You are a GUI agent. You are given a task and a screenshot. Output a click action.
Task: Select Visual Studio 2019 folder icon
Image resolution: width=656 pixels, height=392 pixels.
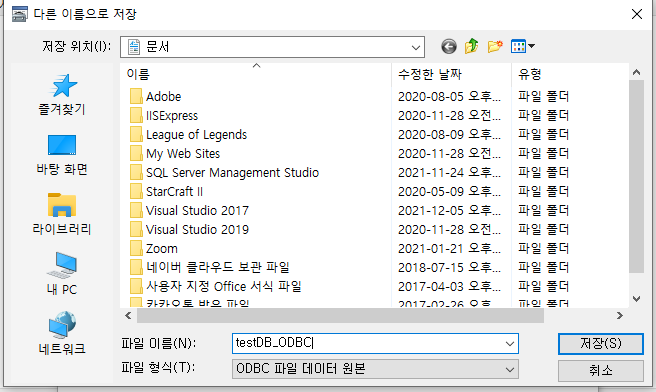pyautogui.click(x=136, y=229)
